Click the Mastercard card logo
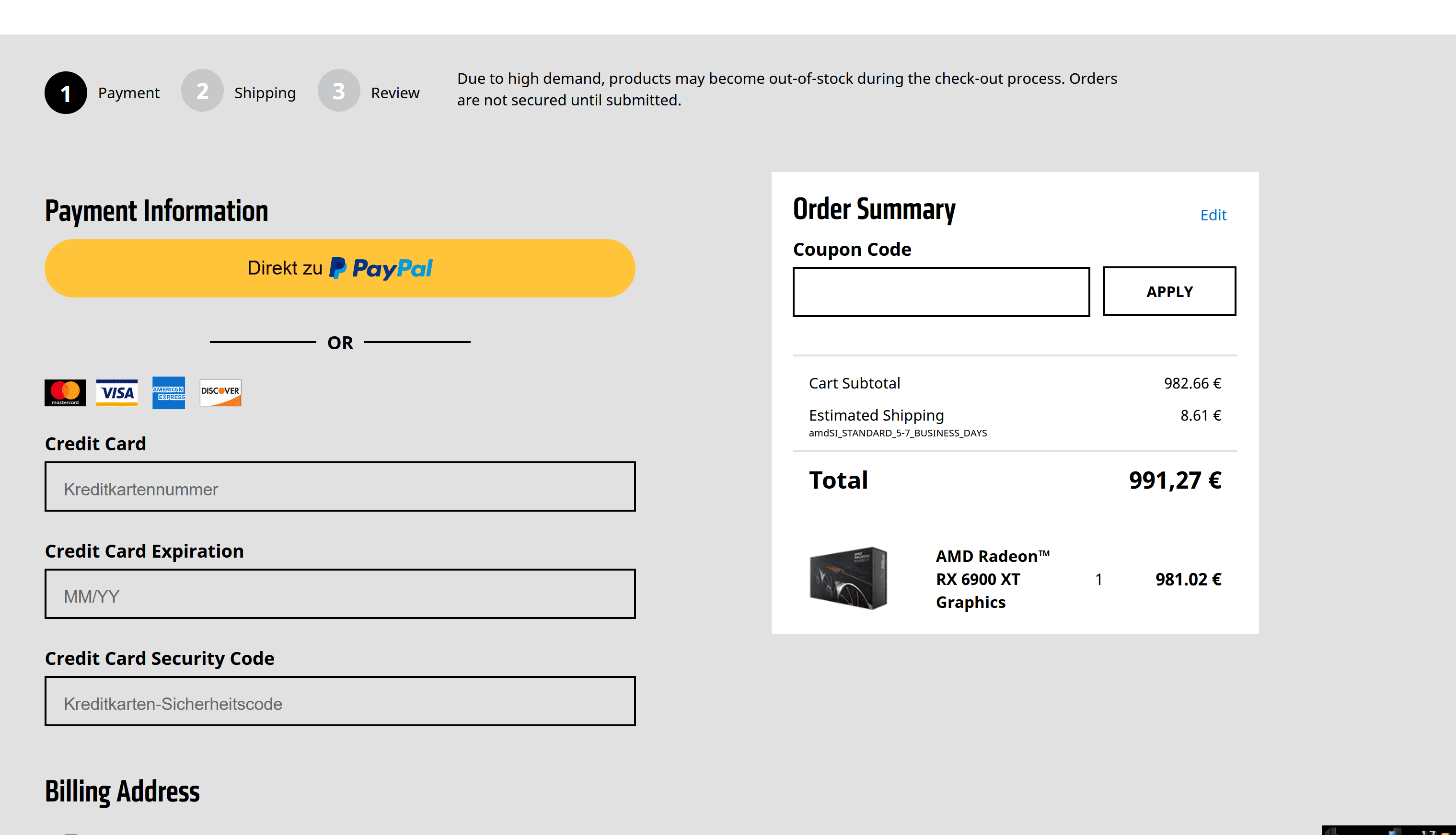 [x=65, y=393]
